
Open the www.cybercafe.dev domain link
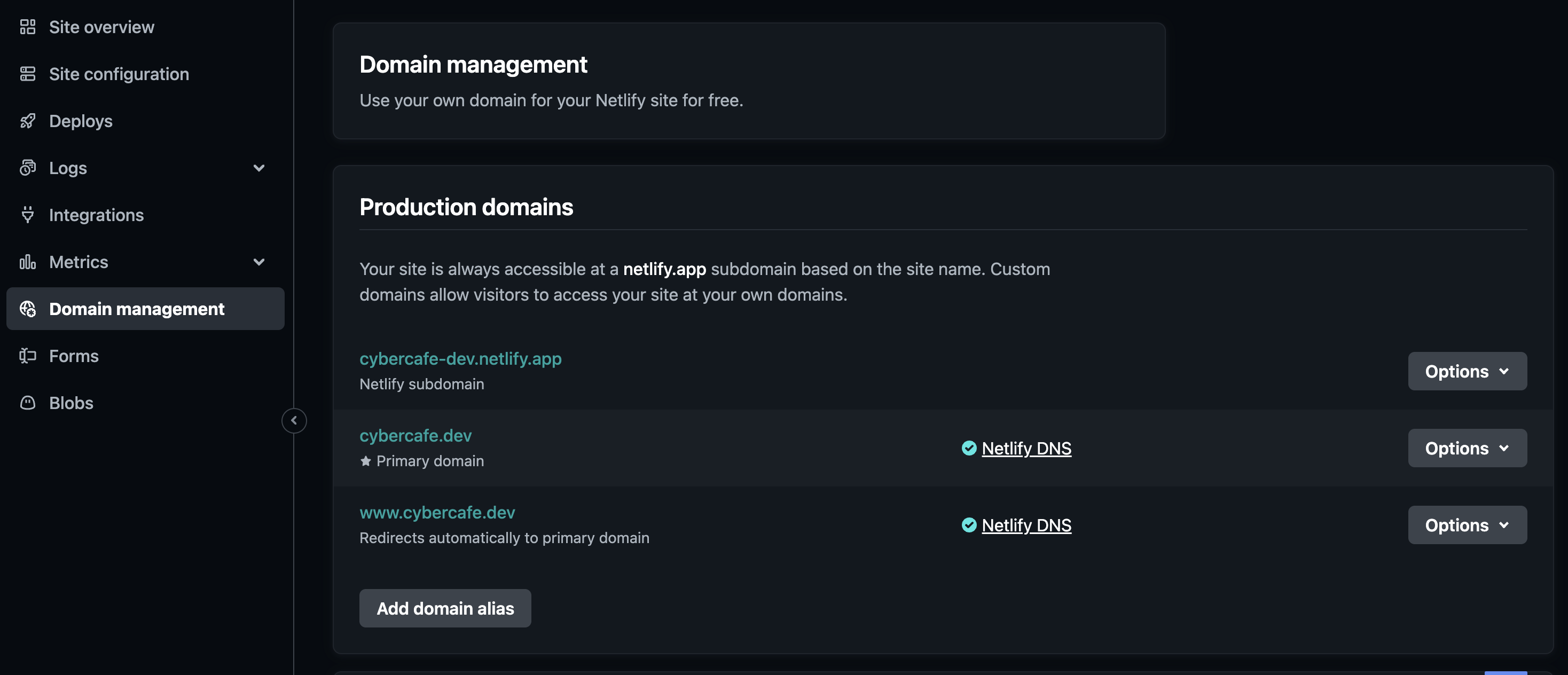point(437,513)
